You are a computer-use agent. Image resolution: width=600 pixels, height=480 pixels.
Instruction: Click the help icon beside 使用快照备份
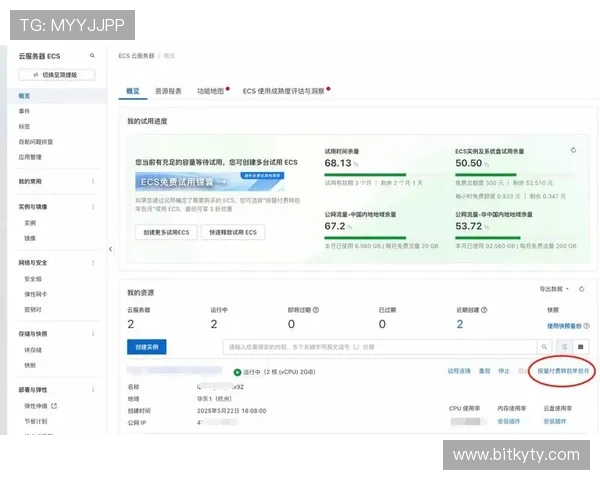tap(586, 326)
